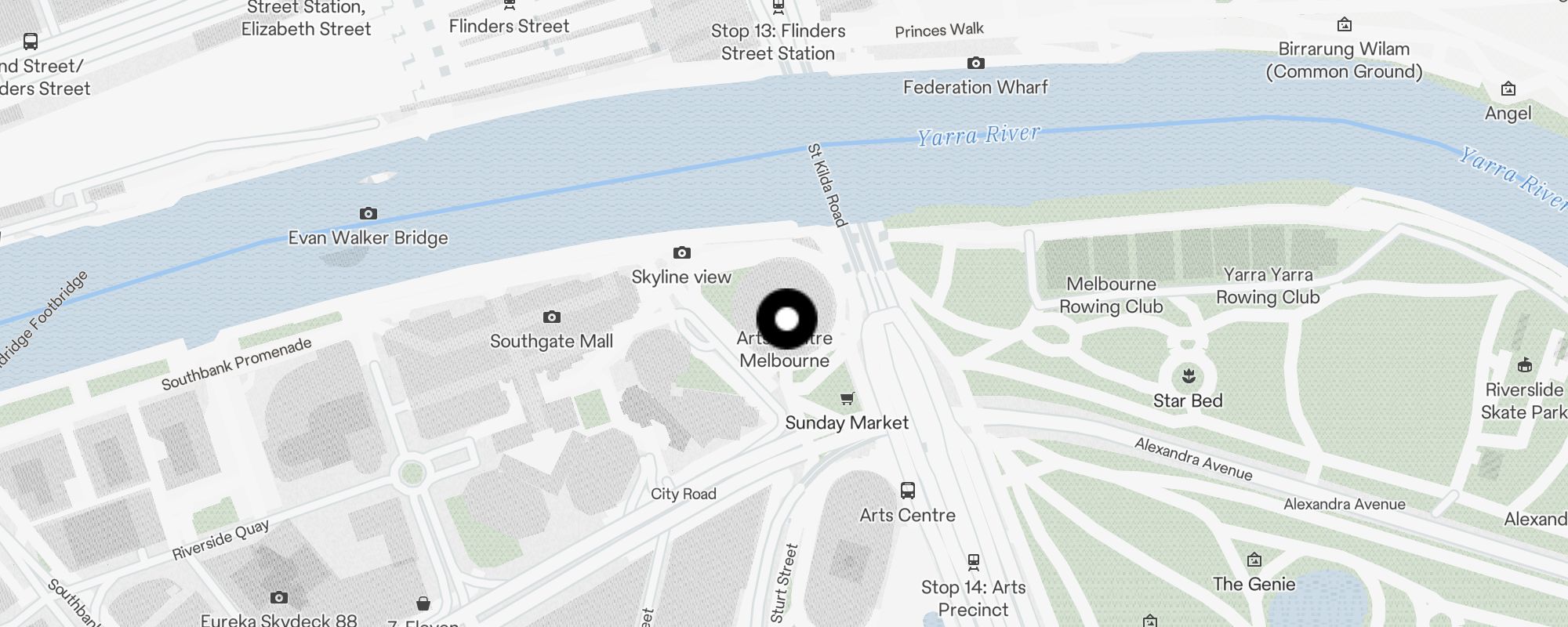
Task: Click the Sunday Market shopping cart icon
Action: [x=847, y=399]
